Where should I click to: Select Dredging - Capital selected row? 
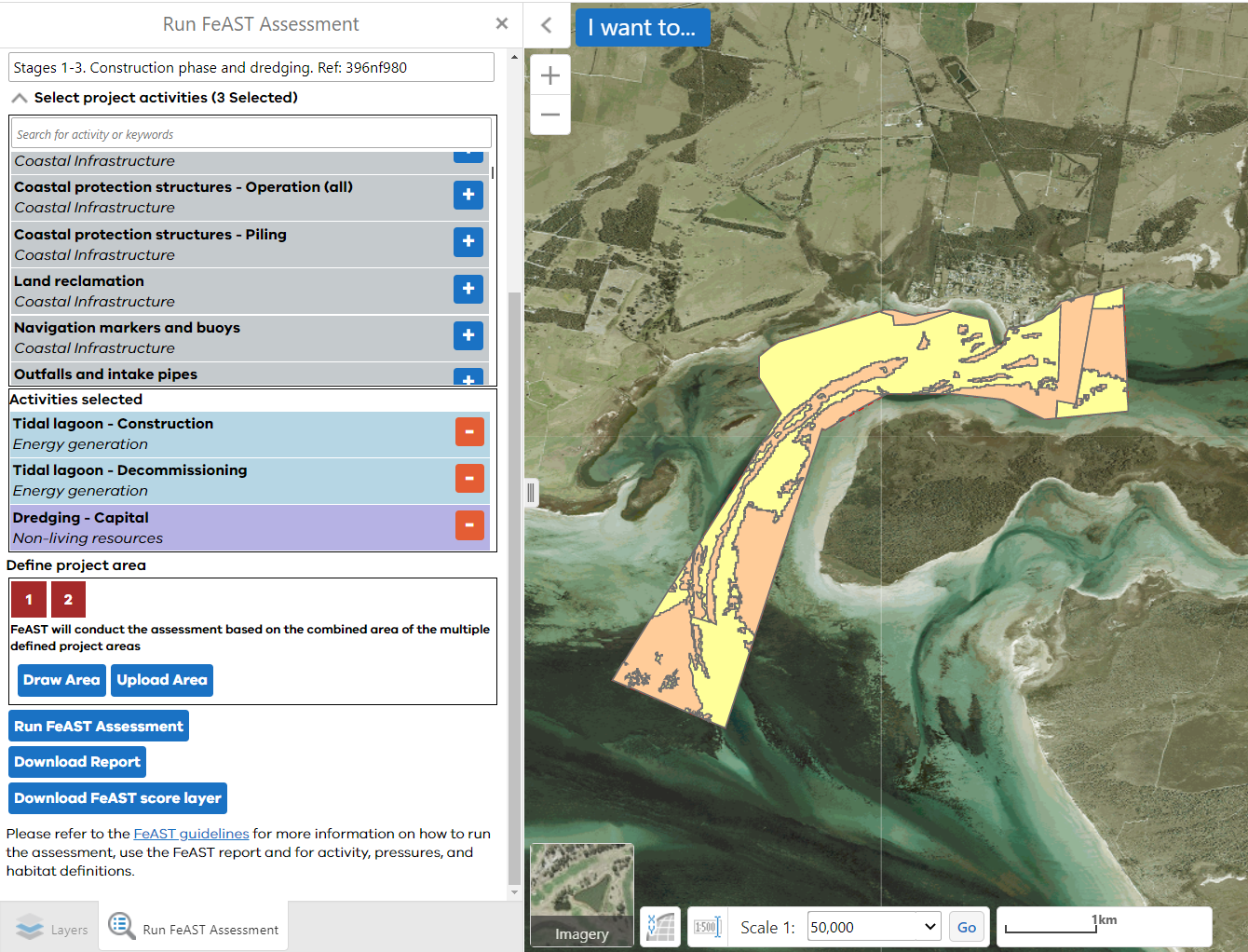coord(250,527)
